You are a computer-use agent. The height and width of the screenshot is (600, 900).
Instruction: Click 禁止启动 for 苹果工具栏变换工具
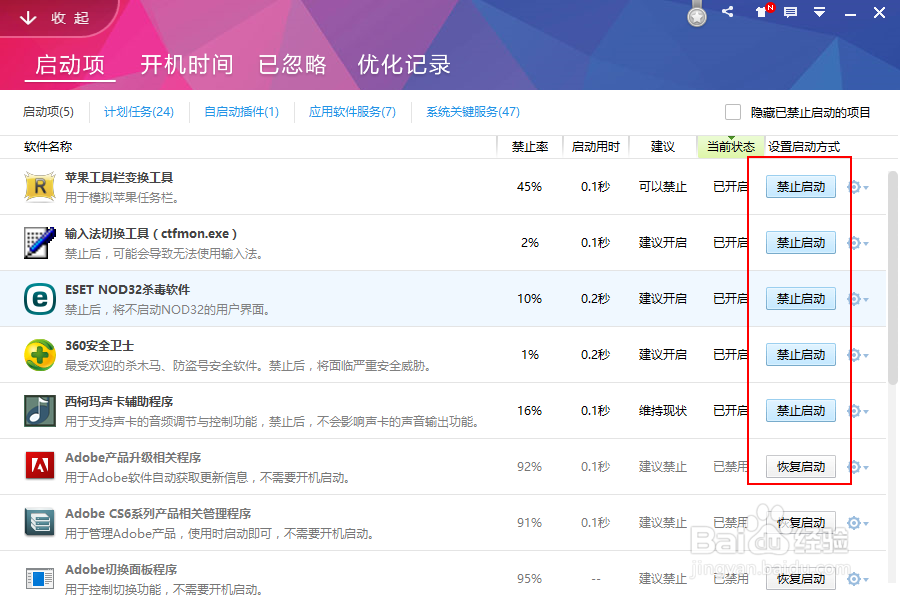pyautogui.click(x=800, y=186)
